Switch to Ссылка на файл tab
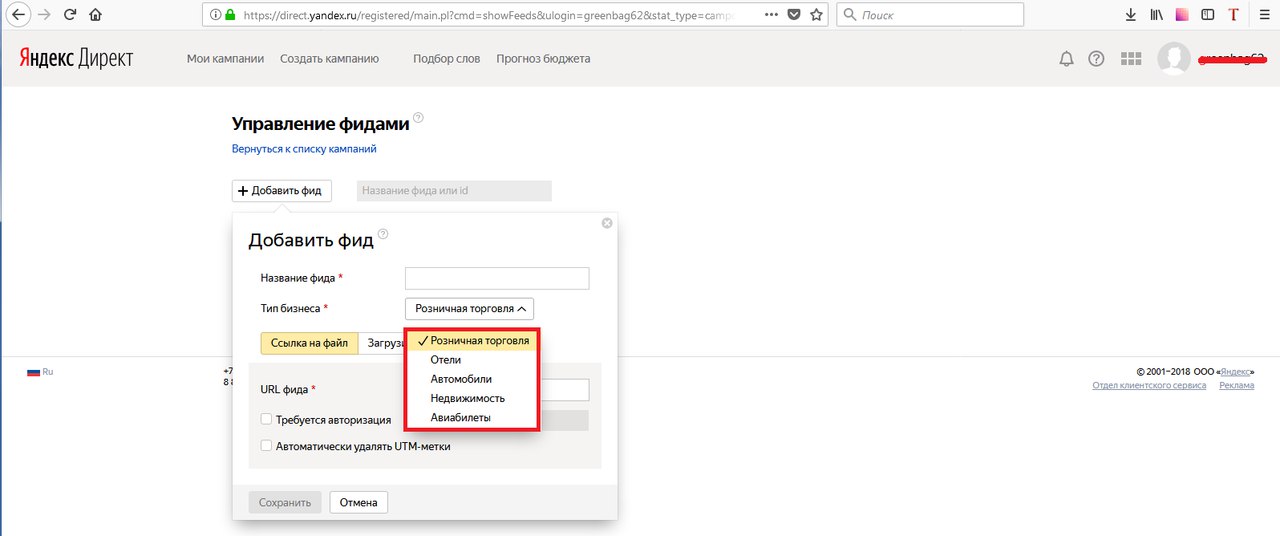 pos(309,343)
